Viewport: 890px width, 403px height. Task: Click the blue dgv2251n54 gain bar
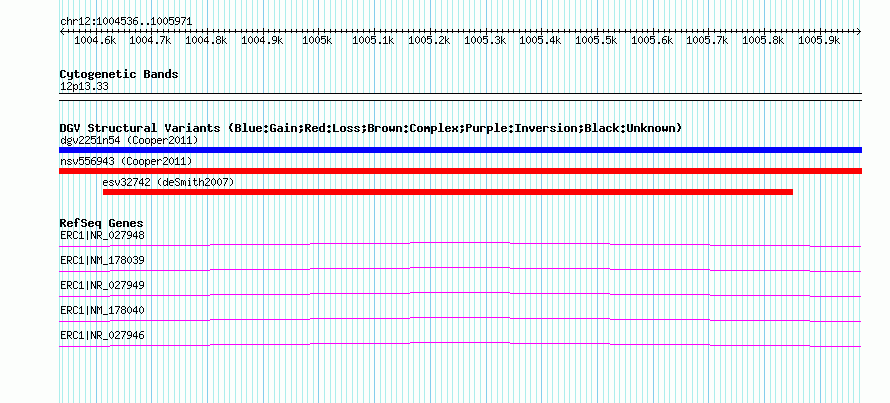pos(460,150)
